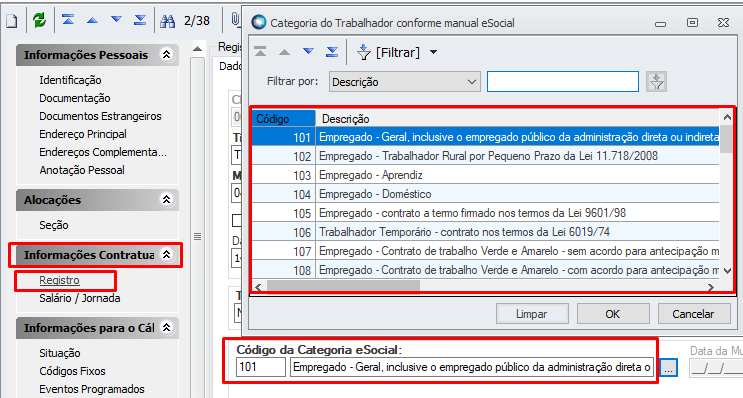The width and height of the screenshot is (743, 398).
Task: Select row 106 Trabalhador Temporário
Action: 485,232
